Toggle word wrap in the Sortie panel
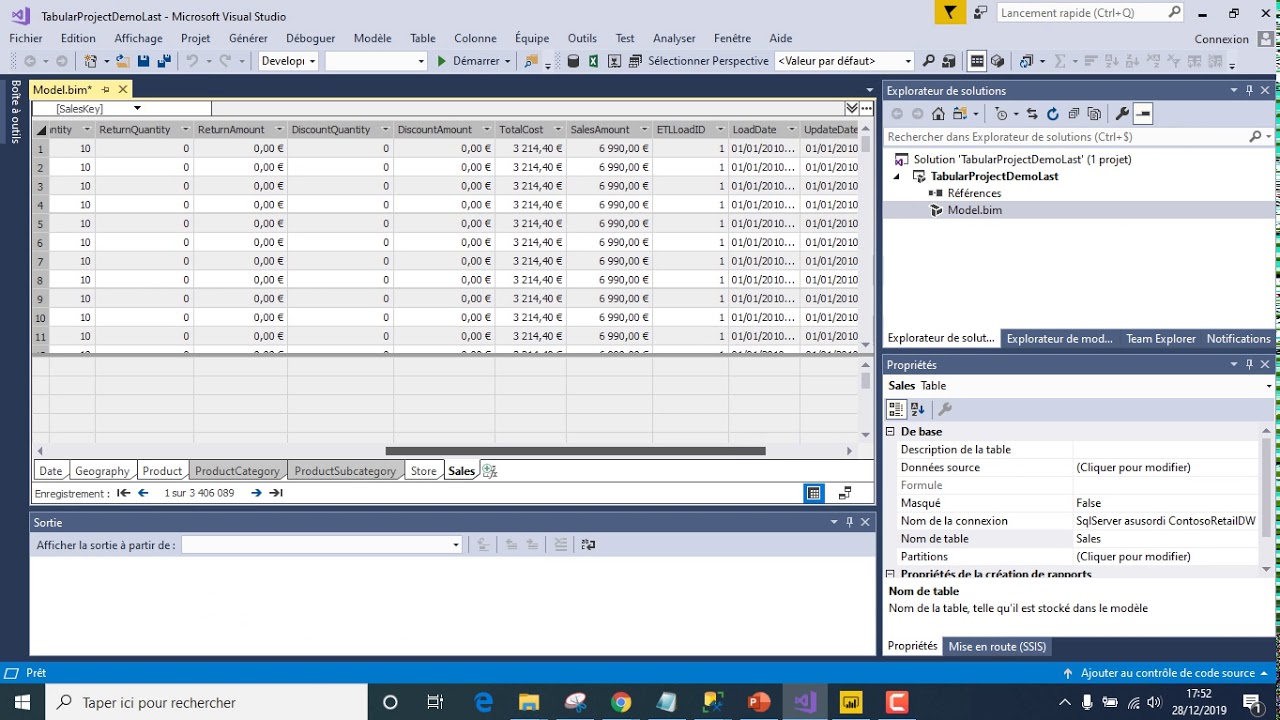 click(x=588, y=545)
